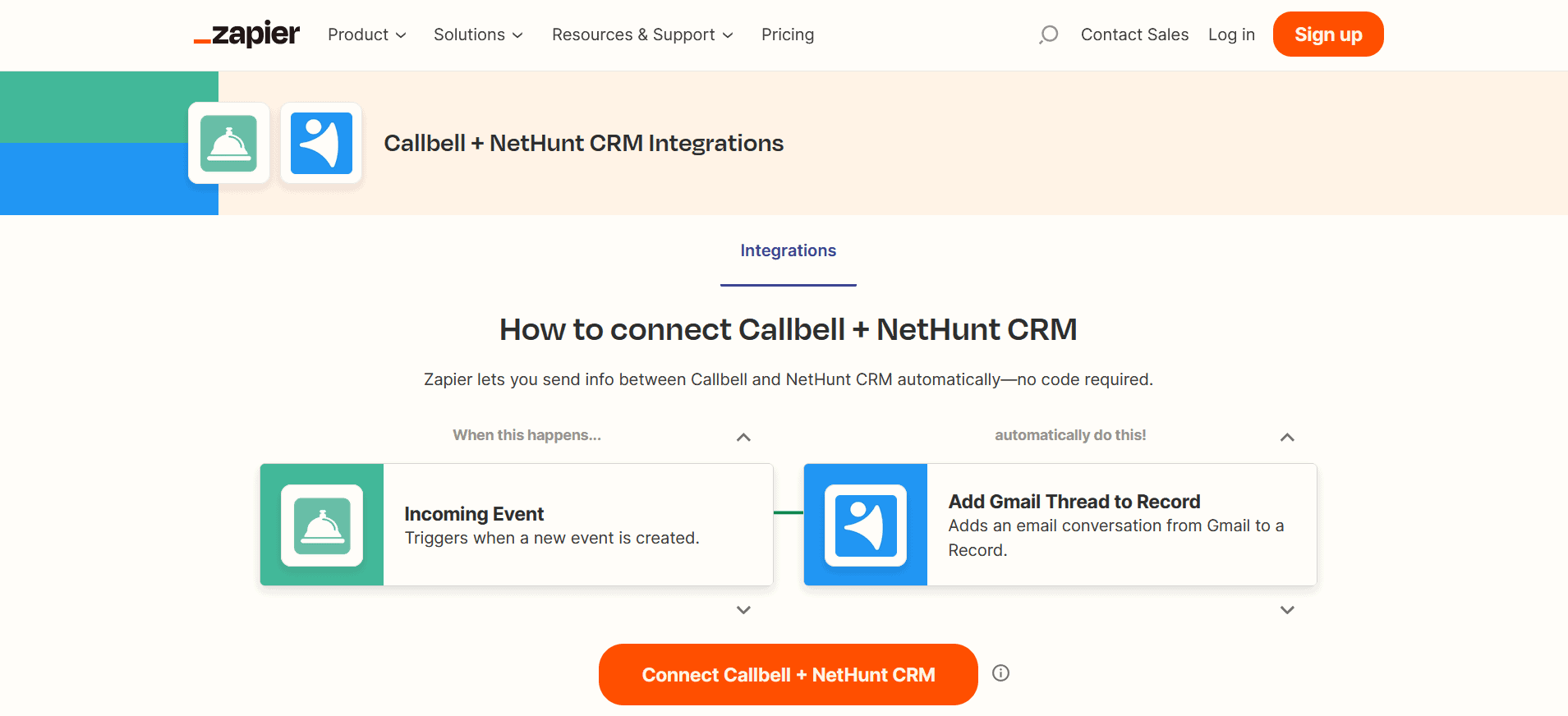The width and height of the screenshot is (1568, 716).
Task: Open Resources & Support dropdown
Action: (x=642, y=34)
